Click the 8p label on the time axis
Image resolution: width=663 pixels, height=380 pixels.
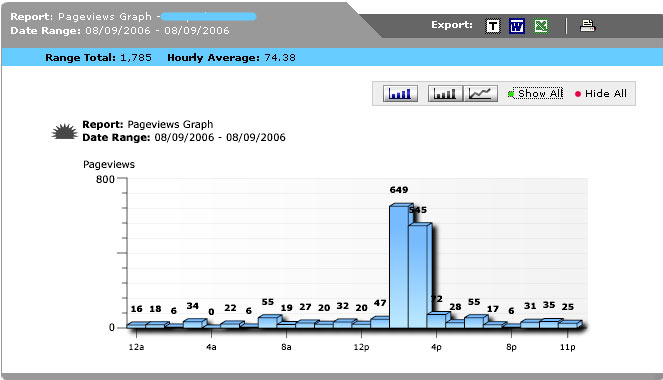point(511,347)
